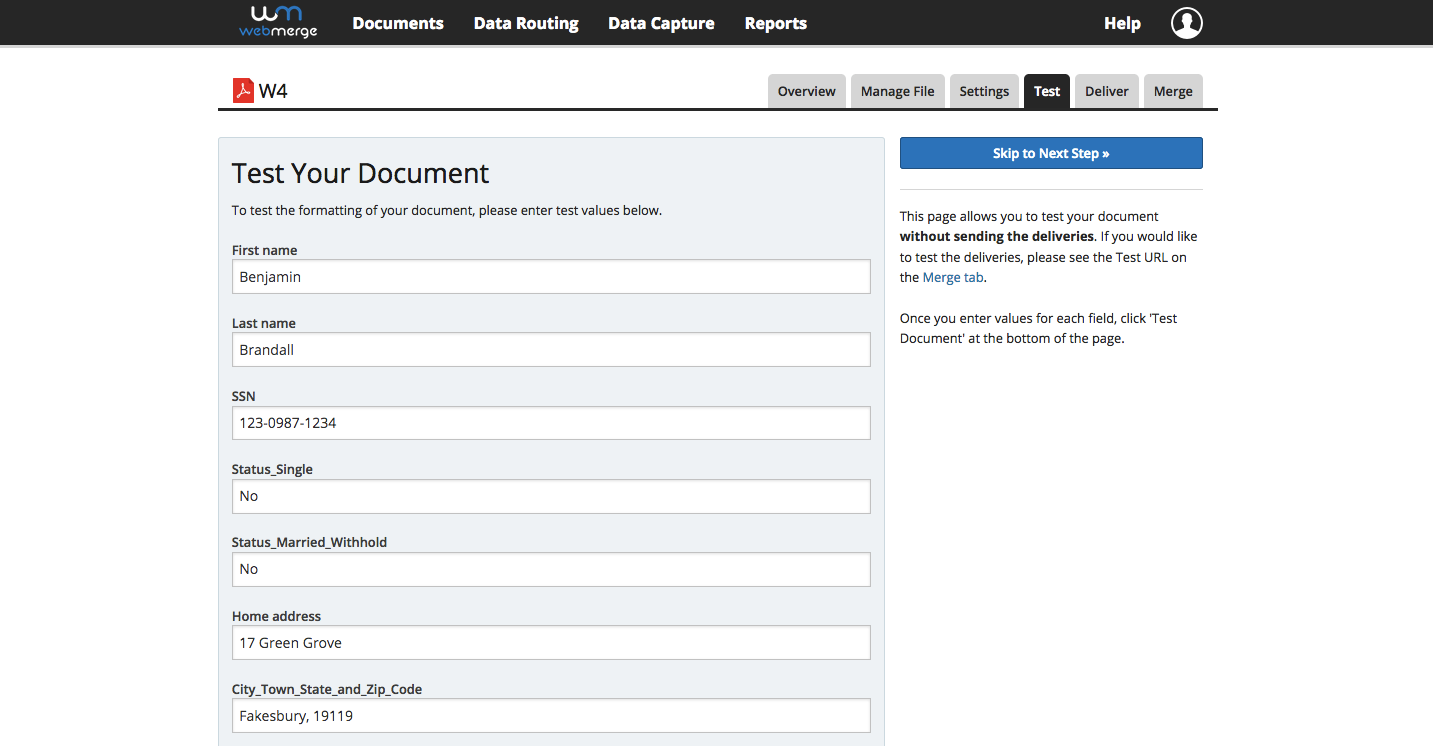Click the Status_Married_Withhold label
Image resolution: width=1433 pixels, height=746 pixels.
point(309,542)
